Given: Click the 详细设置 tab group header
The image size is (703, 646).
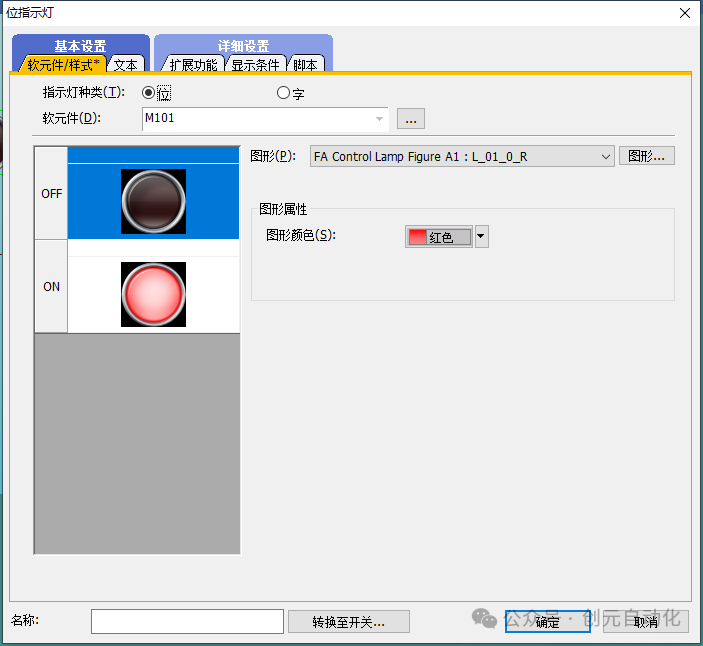Looking at the screenshot, I should coord(243,45).
